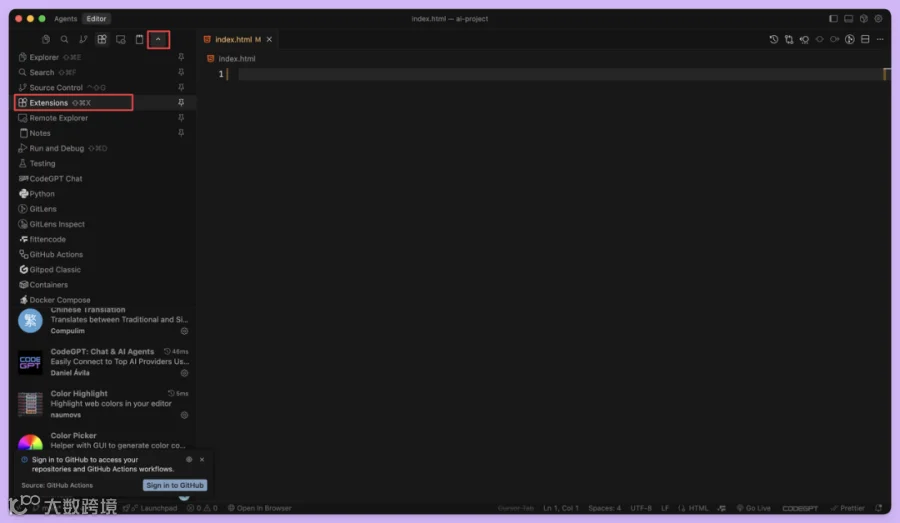This screenshot has height=523, width=900.
Task: Collapse the views dropdown with the up chevron
Action: [158, 40]
